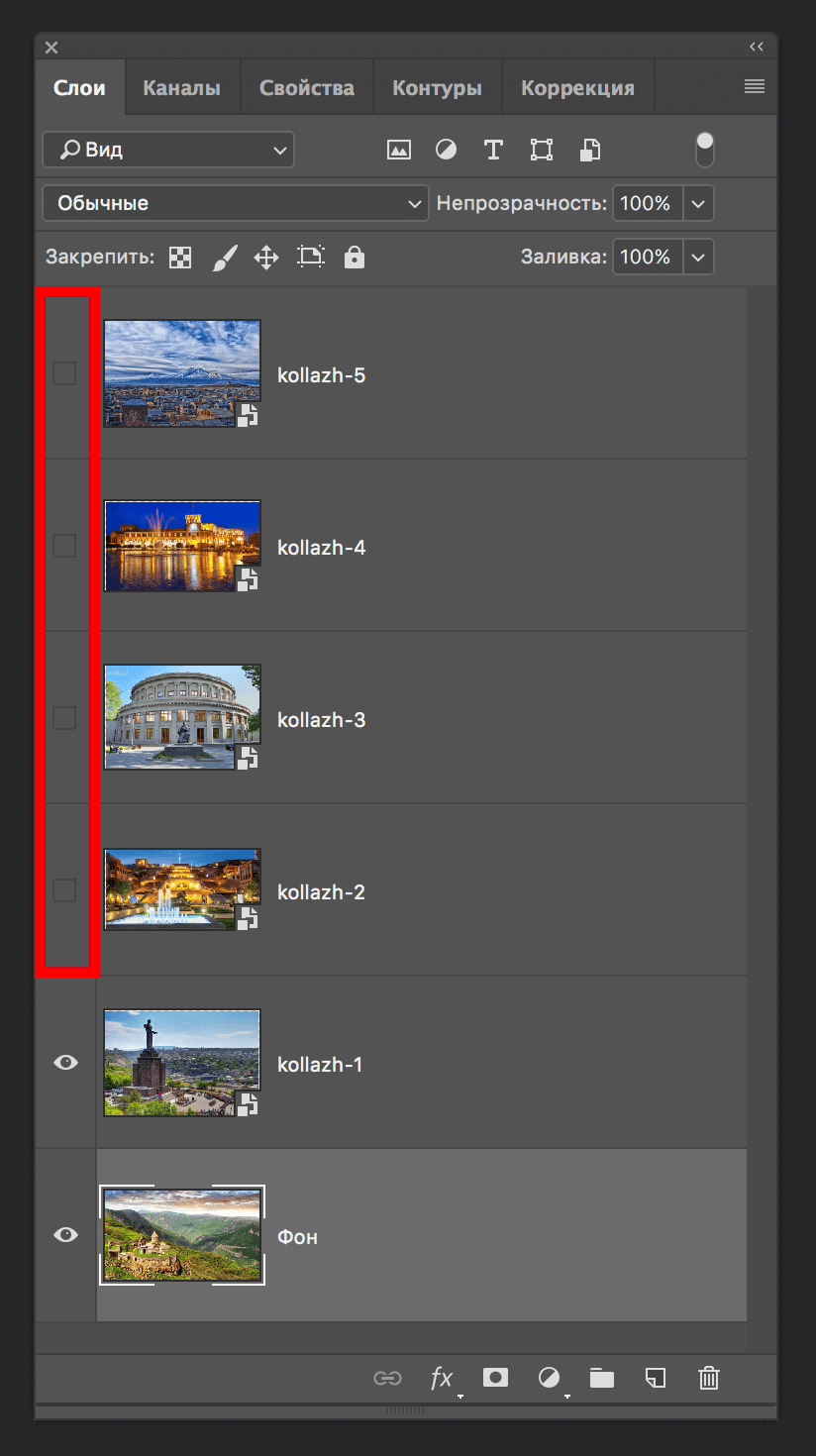Viewport: 816px width, 1456px height.
Task: Add layer mask icon
Action: [495, 1378]
